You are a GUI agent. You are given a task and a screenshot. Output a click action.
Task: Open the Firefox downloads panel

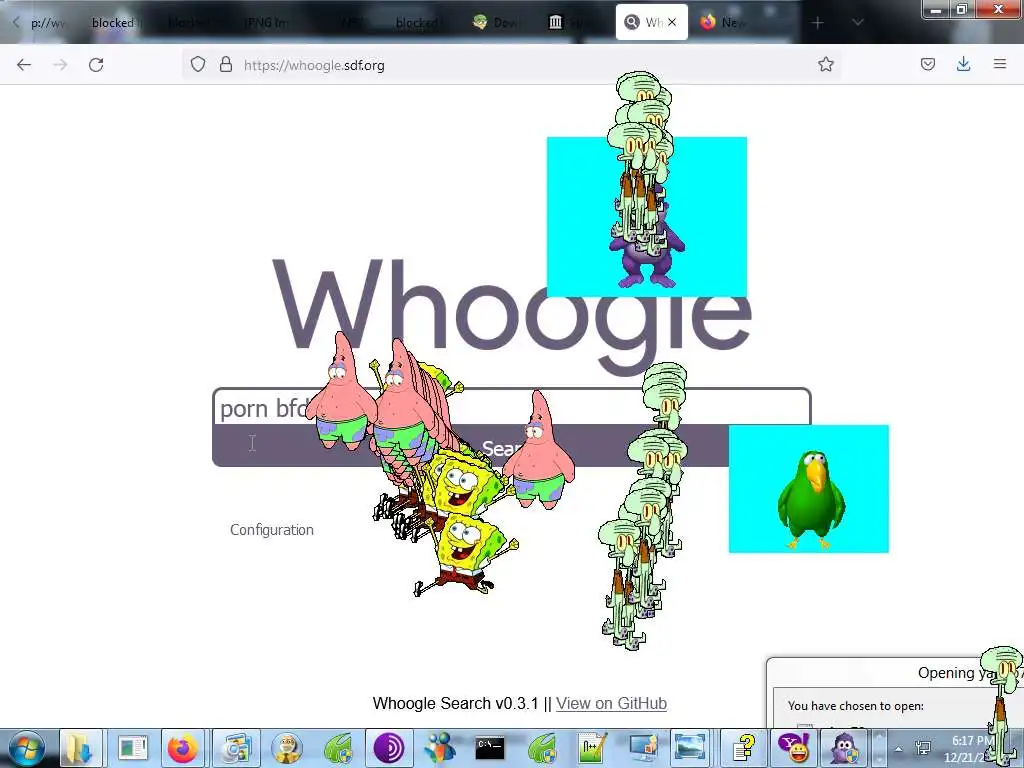[963, 65]
